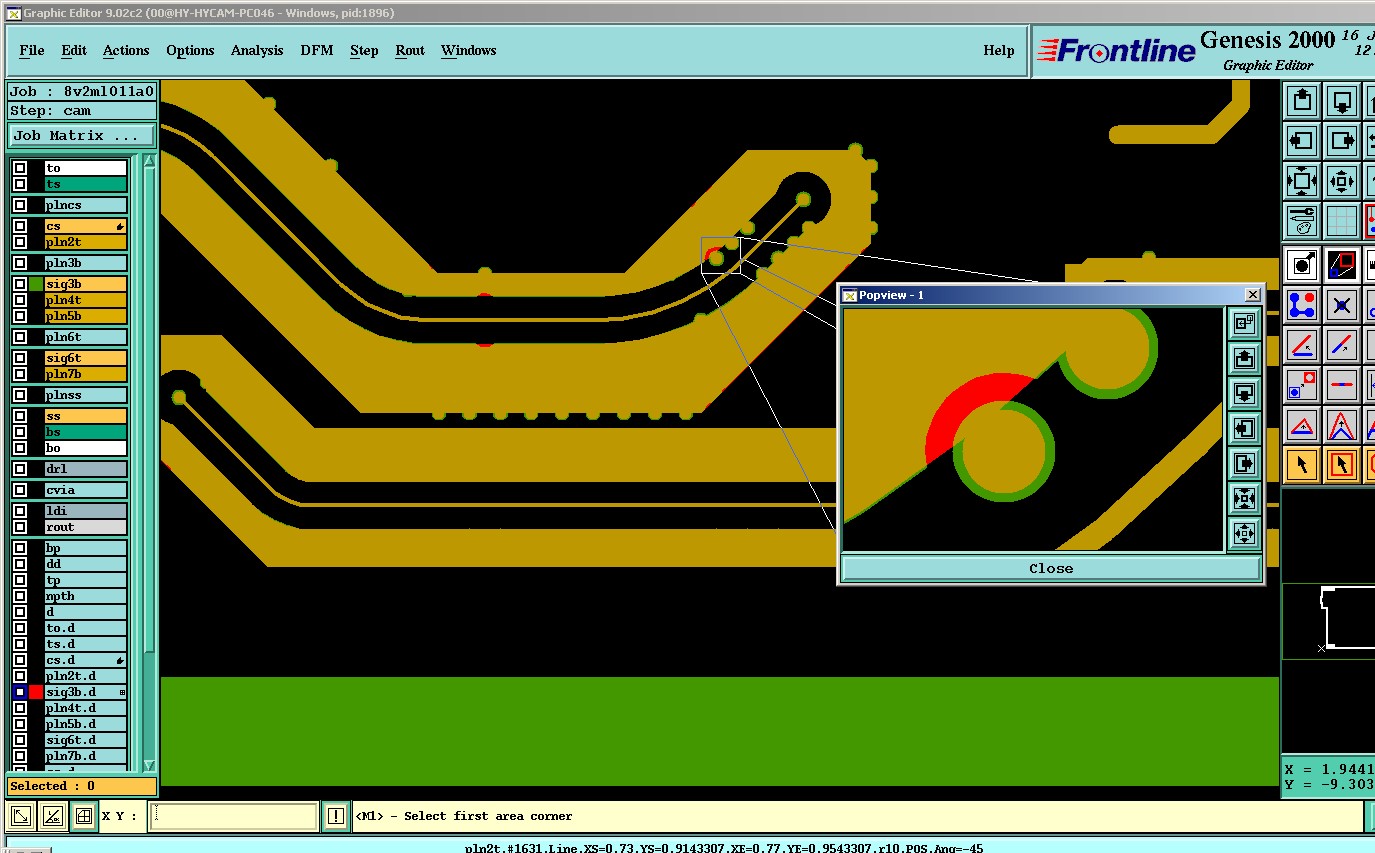
Task: Click the exclamation mark icon by coordinate field
Action: point(336,816)
